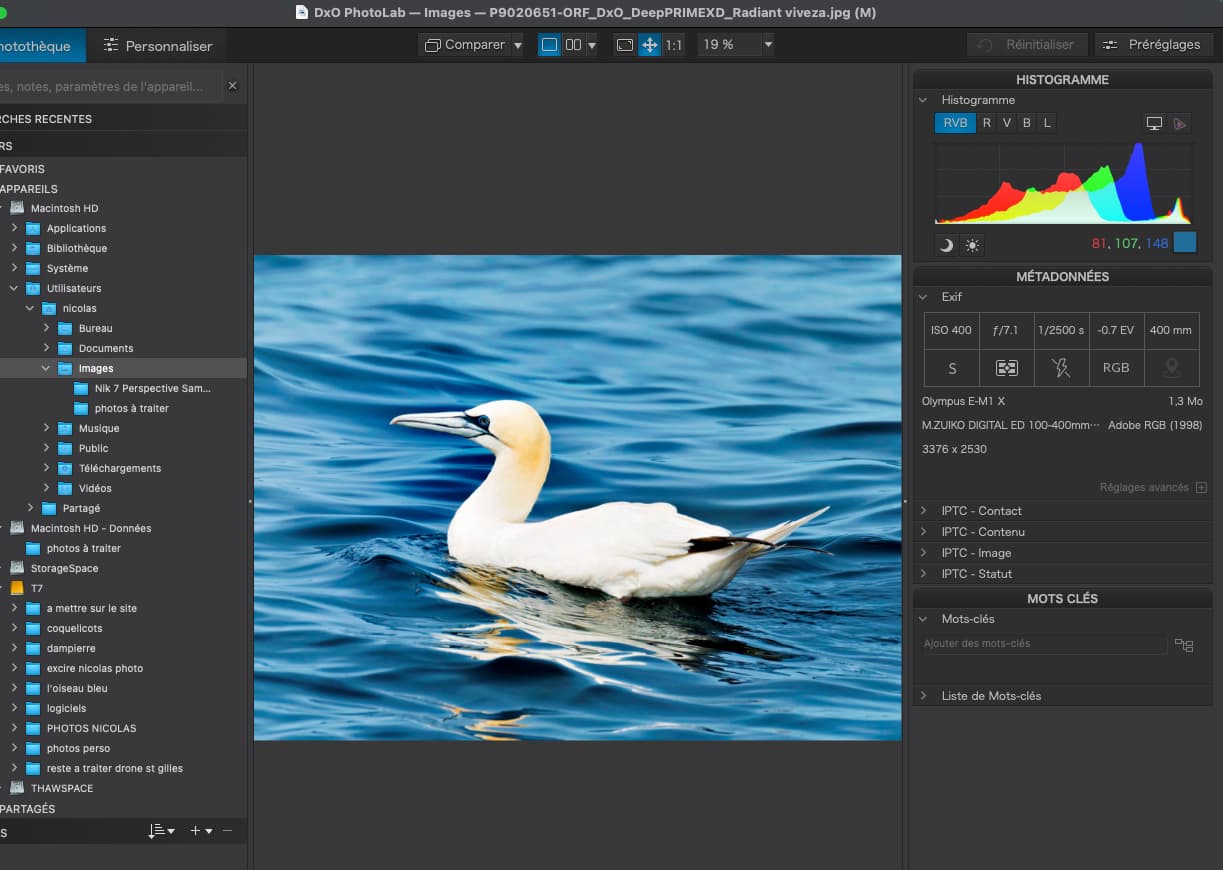Switch to the Personnaliser tab
1223x870 pixels.
157,46
